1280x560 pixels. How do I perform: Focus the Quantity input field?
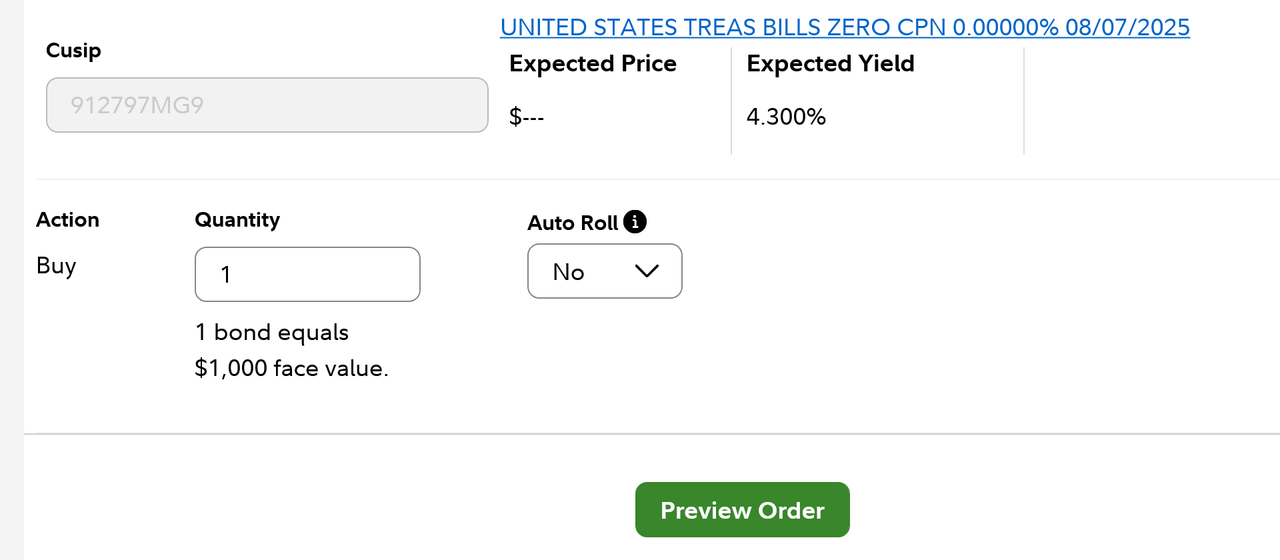click(307, 274)
